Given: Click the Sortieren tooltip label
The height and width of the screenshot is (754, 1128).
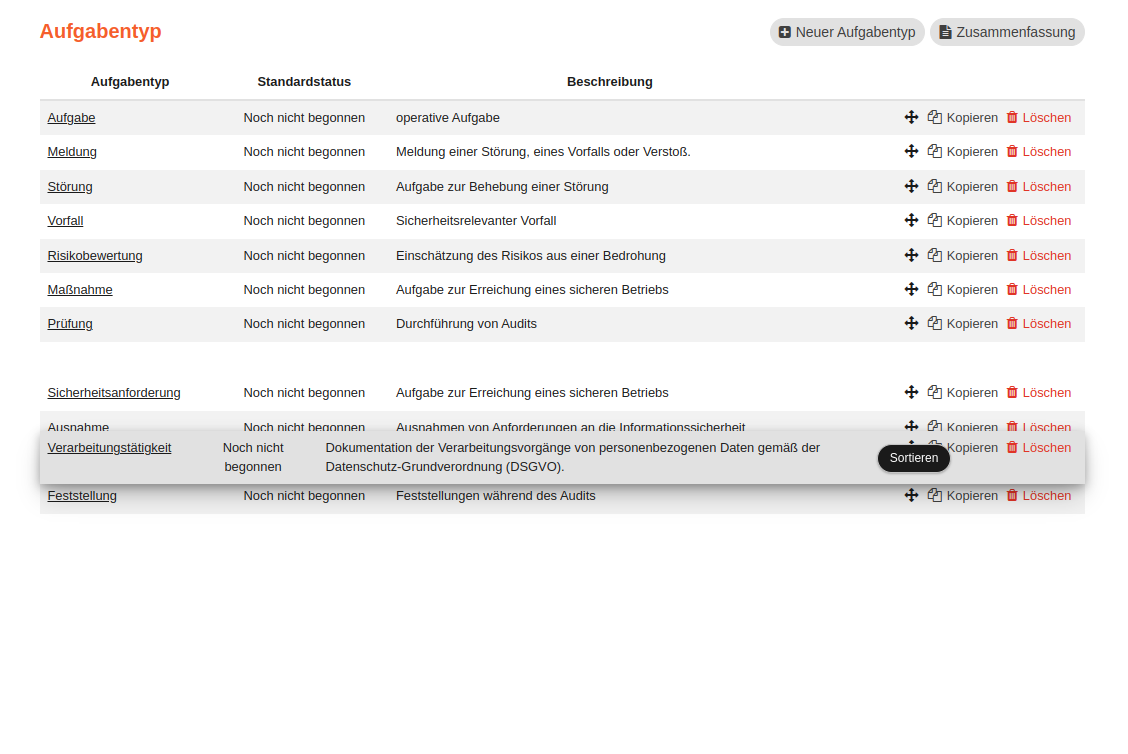Looking at the screenshot, I should (914, 458).
